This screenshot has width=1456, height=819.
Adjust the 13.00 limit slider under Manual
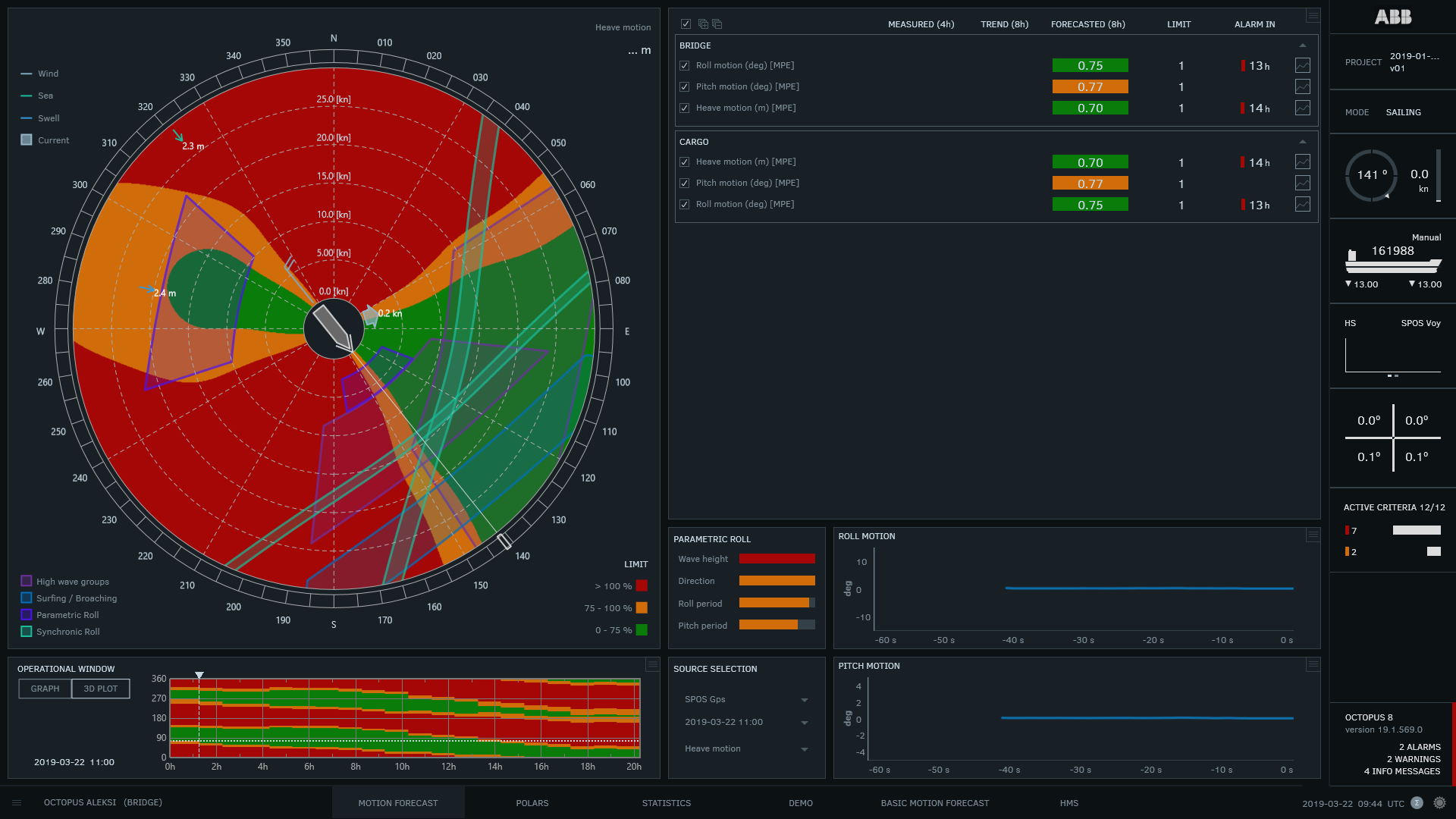(1363, 284)
